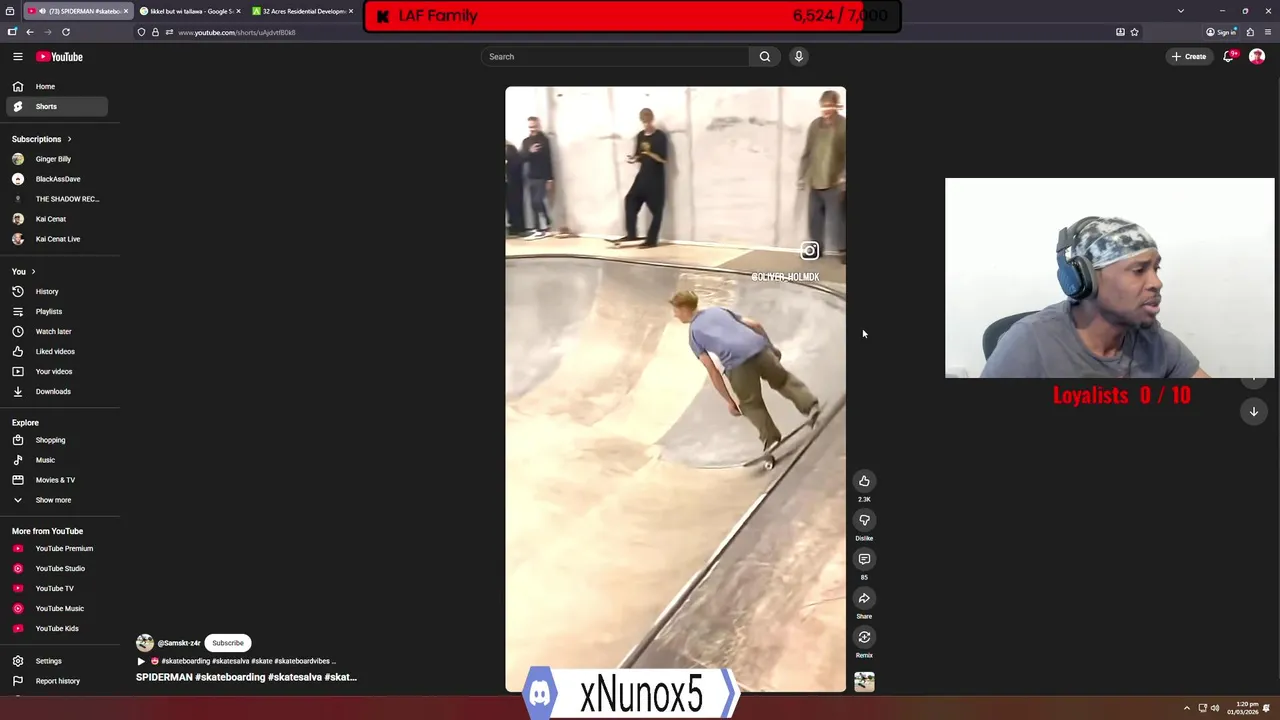Open YouTube notifications bell
Viewport: 1280px width, 720px height.
pyautogui.click(x=1229, y=57)
